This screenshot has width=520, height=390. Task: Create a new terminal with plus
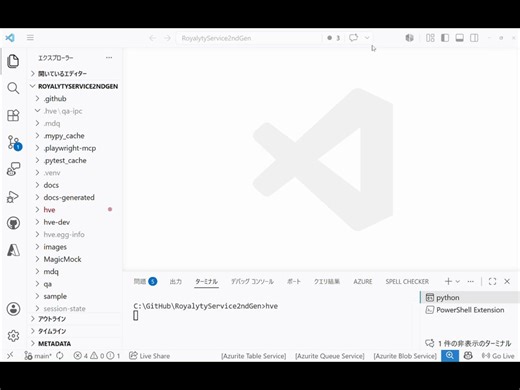448,281
